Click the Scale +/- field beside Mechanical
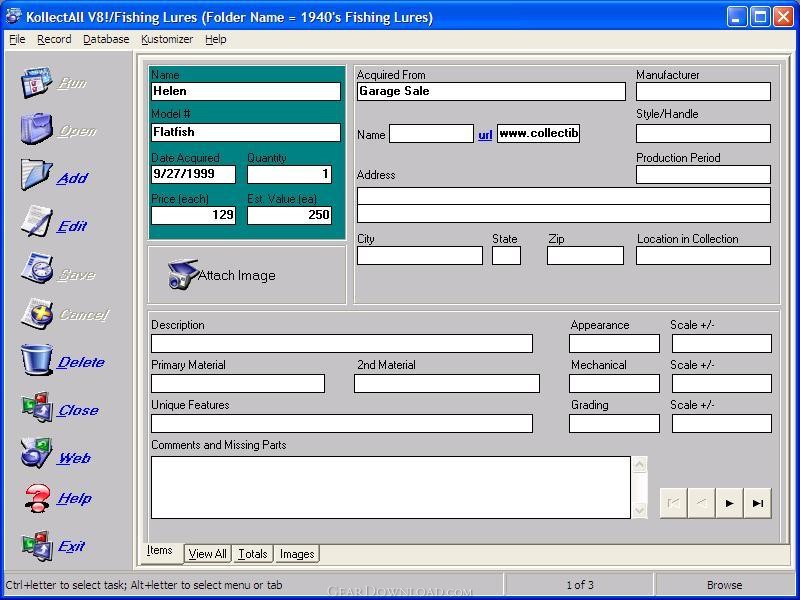Image resolution: width=800 pixels, height=600 pixels. 722,383
